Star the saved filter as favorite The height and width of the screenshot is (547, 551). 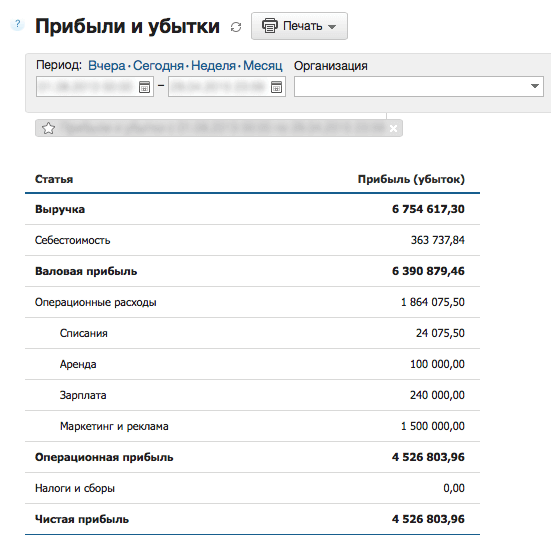pyautogui.click(x=48, y=128)
